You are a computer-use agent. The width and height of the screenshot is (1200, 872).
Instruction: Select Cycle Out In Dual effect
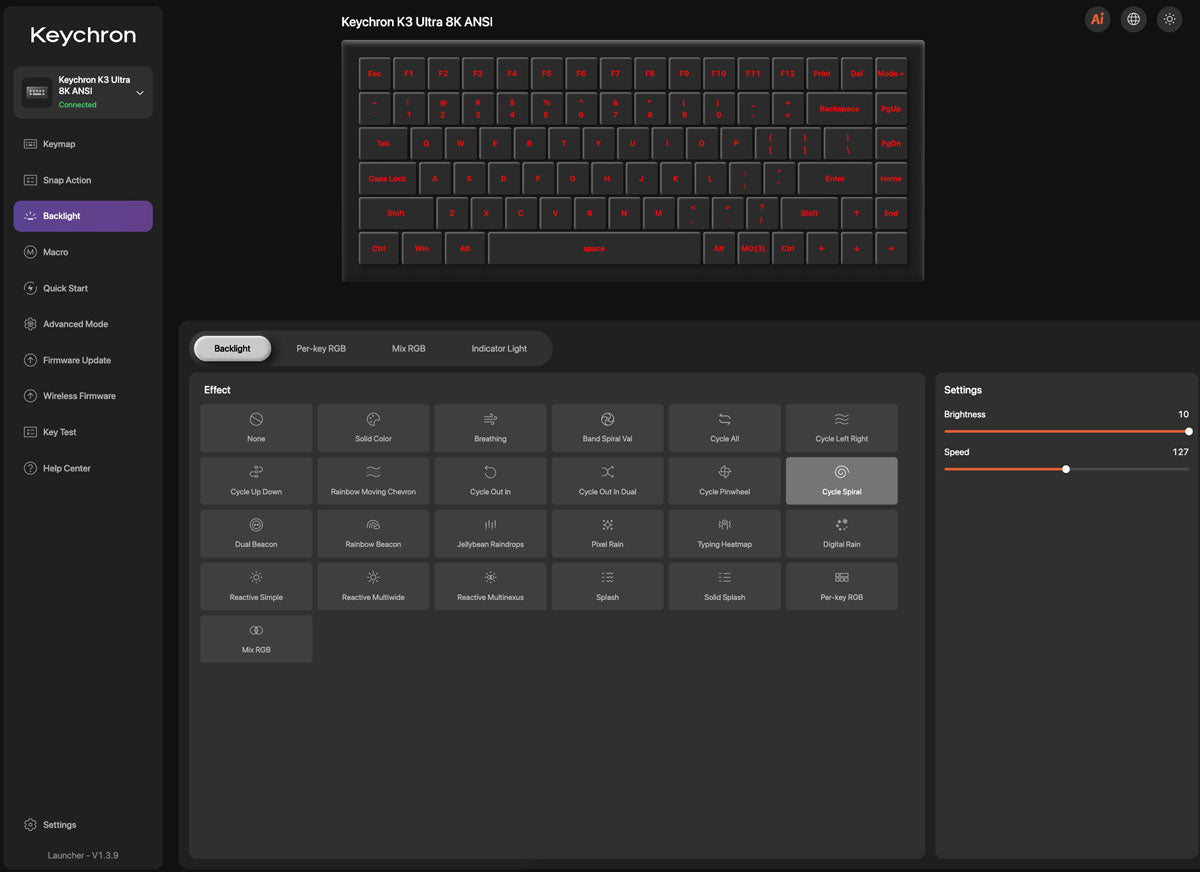[x=607, y=481]
